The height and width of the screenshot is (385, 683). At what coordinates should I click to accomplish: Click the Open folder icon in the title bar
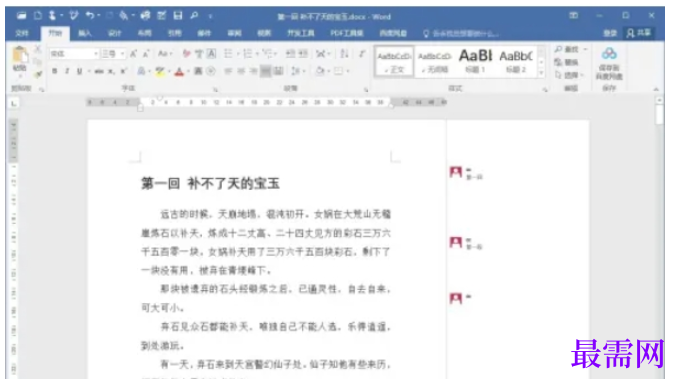[x=21, y=16]
